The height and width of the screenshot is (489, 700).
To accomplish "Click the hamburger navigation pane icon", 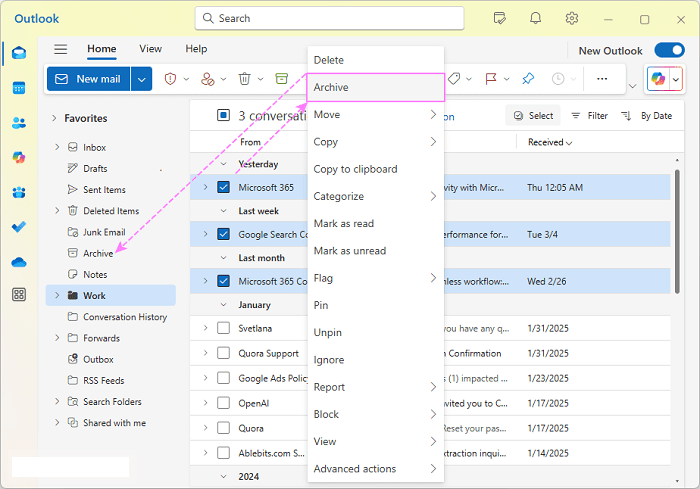I will point(61,49).
